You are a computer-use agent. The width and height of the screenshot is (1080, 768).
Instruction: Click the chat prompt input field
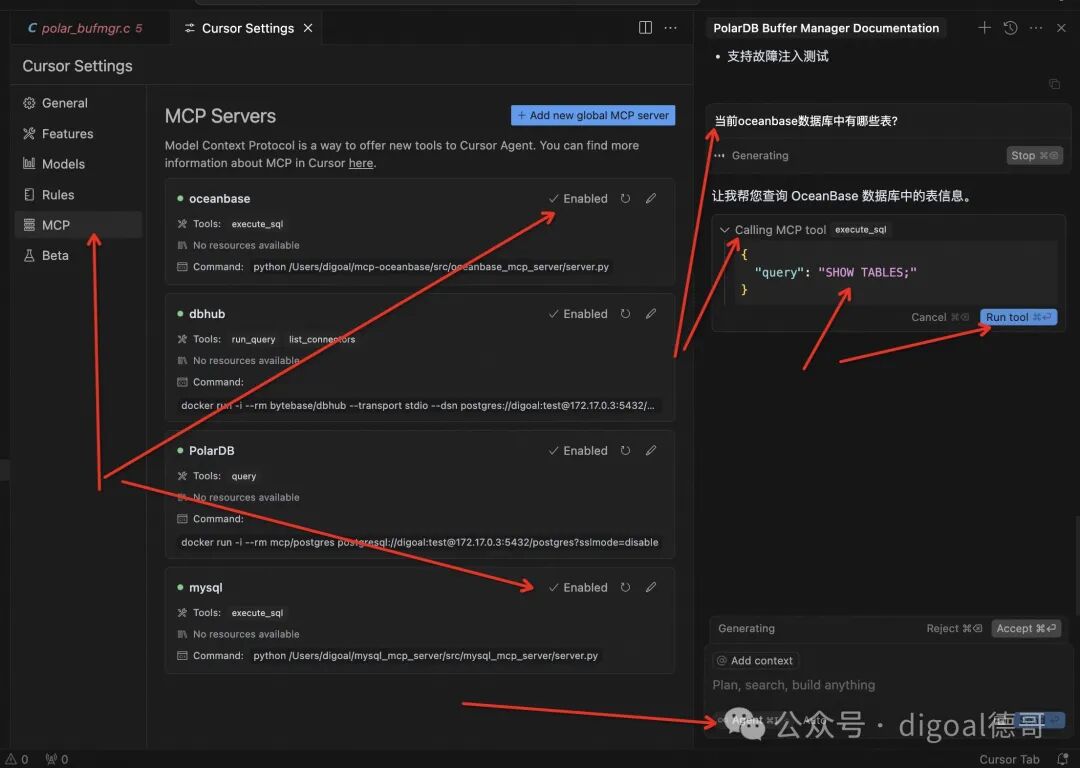(887, 685)
